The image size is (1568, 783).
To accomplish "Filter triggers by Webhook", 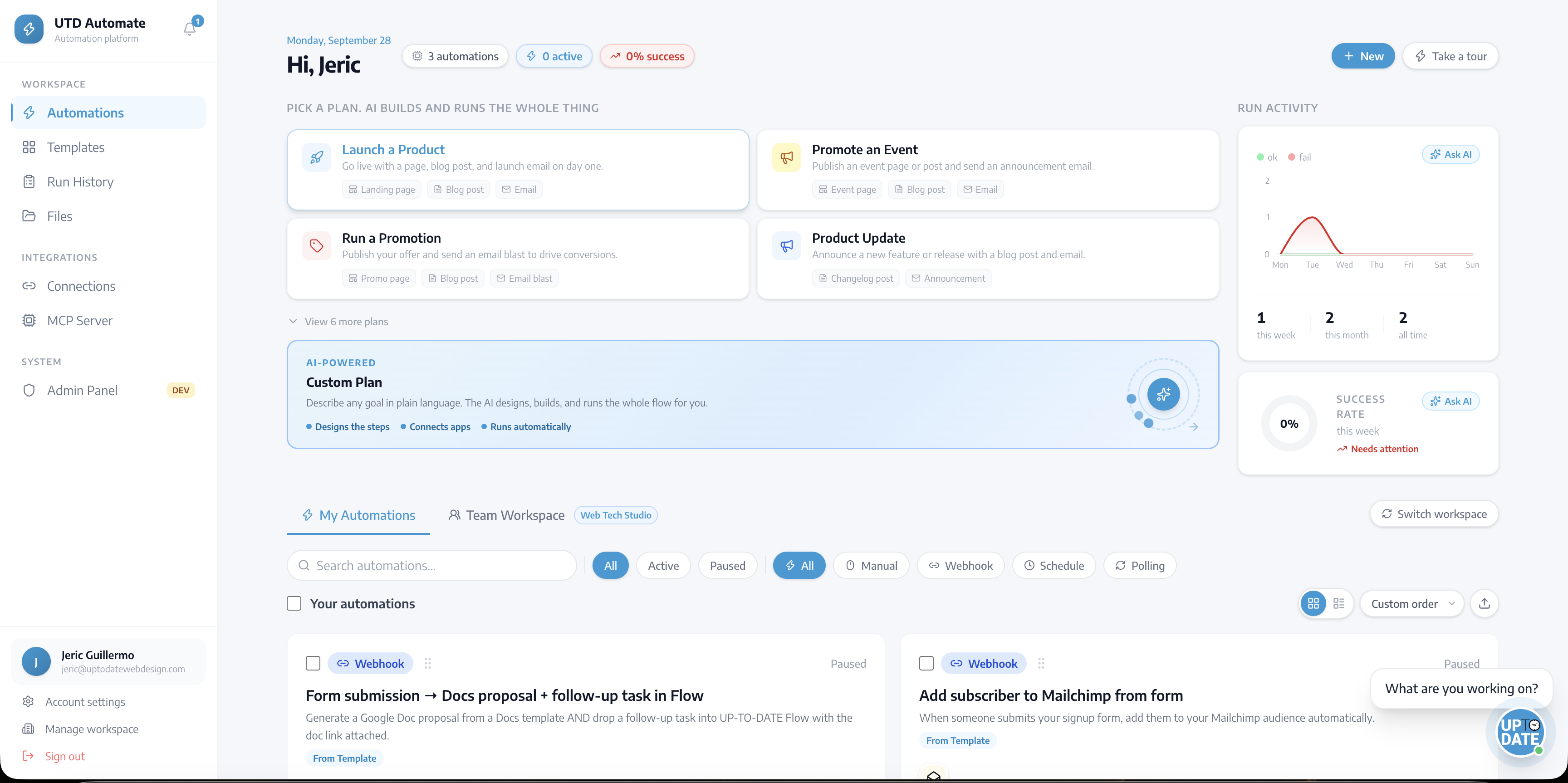I will [960, 566].
